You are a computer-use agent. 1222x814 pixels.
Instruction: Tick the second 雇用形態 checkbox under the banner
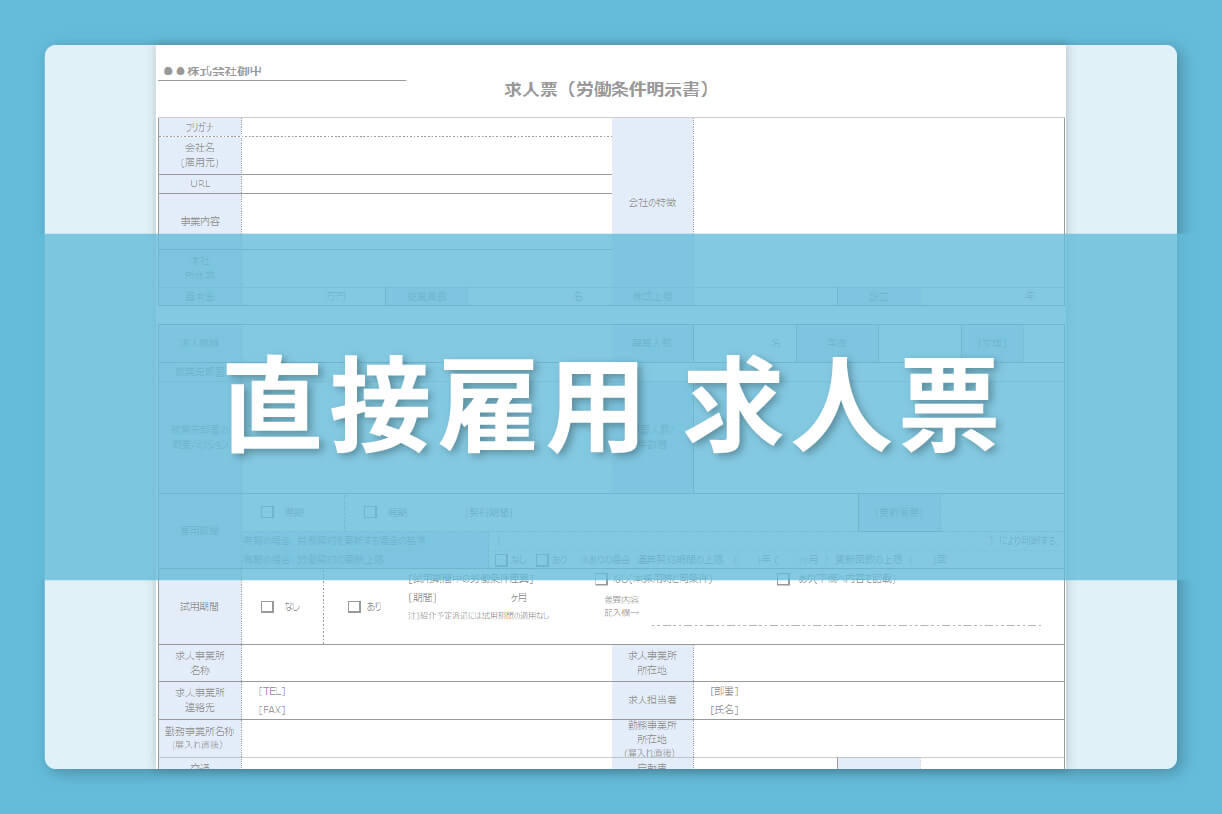370,512
